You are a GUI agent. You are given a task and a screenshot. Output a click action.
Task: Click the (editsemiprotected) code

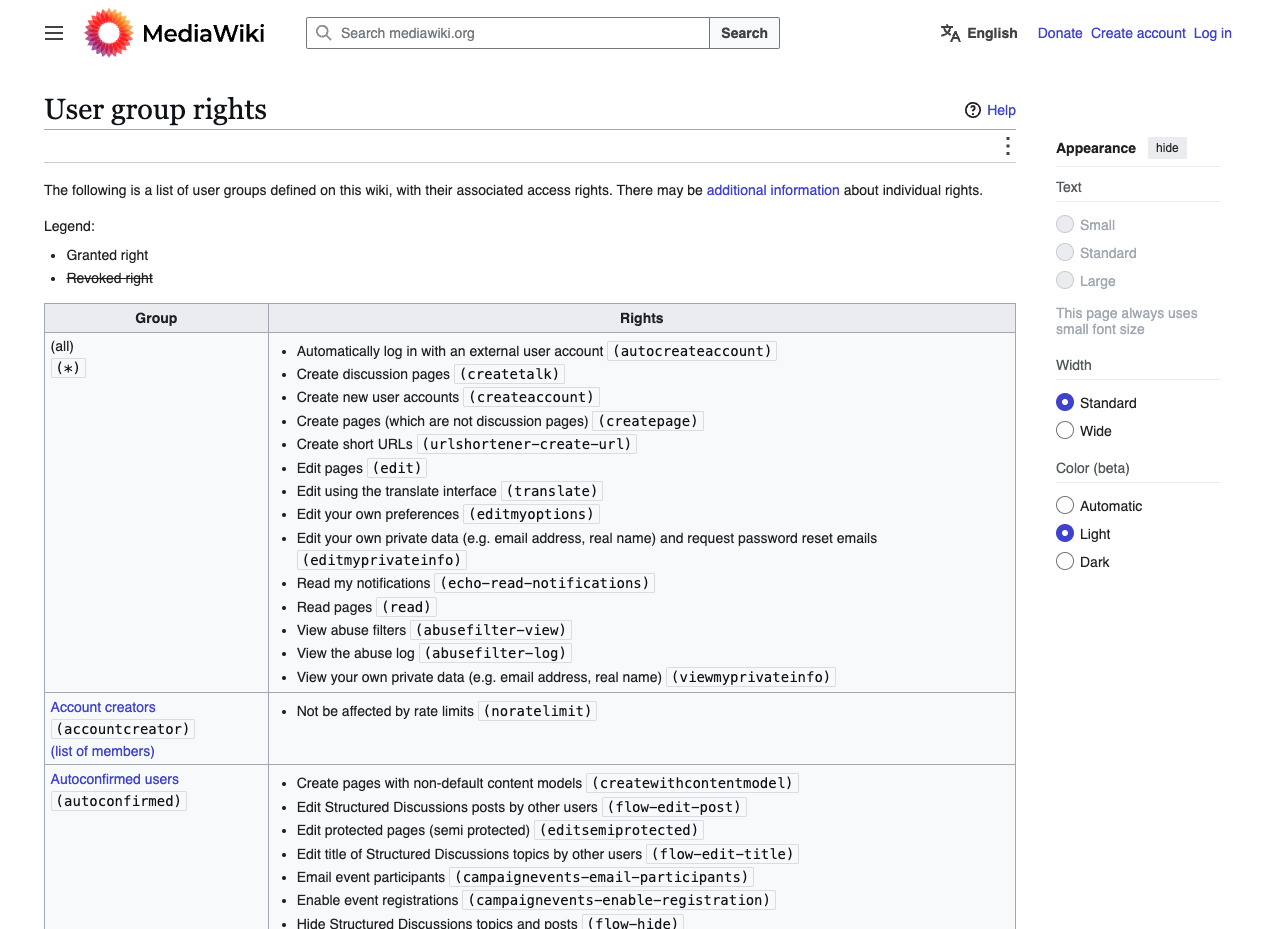[x=619, y=830]
